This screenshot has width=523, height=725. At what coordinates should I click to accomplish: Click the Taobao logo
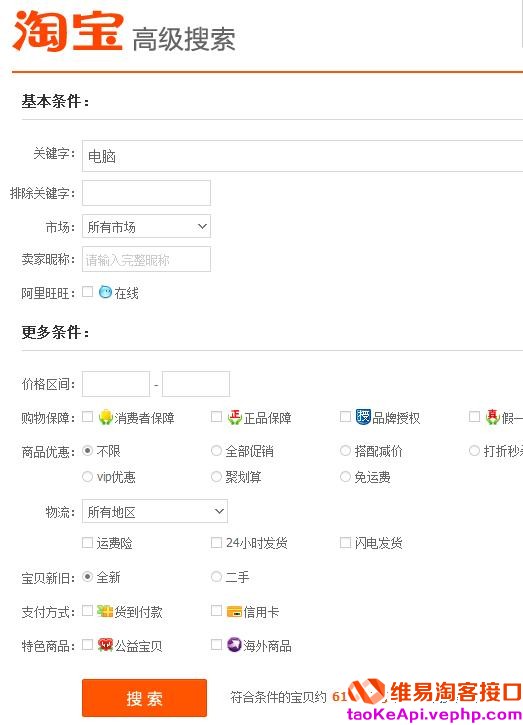click(x=68, y=31)
